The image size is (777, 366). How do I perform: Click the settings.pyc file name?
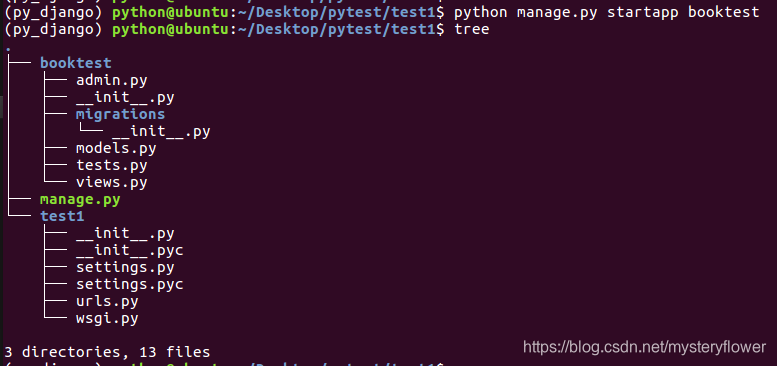pos(129,284)
